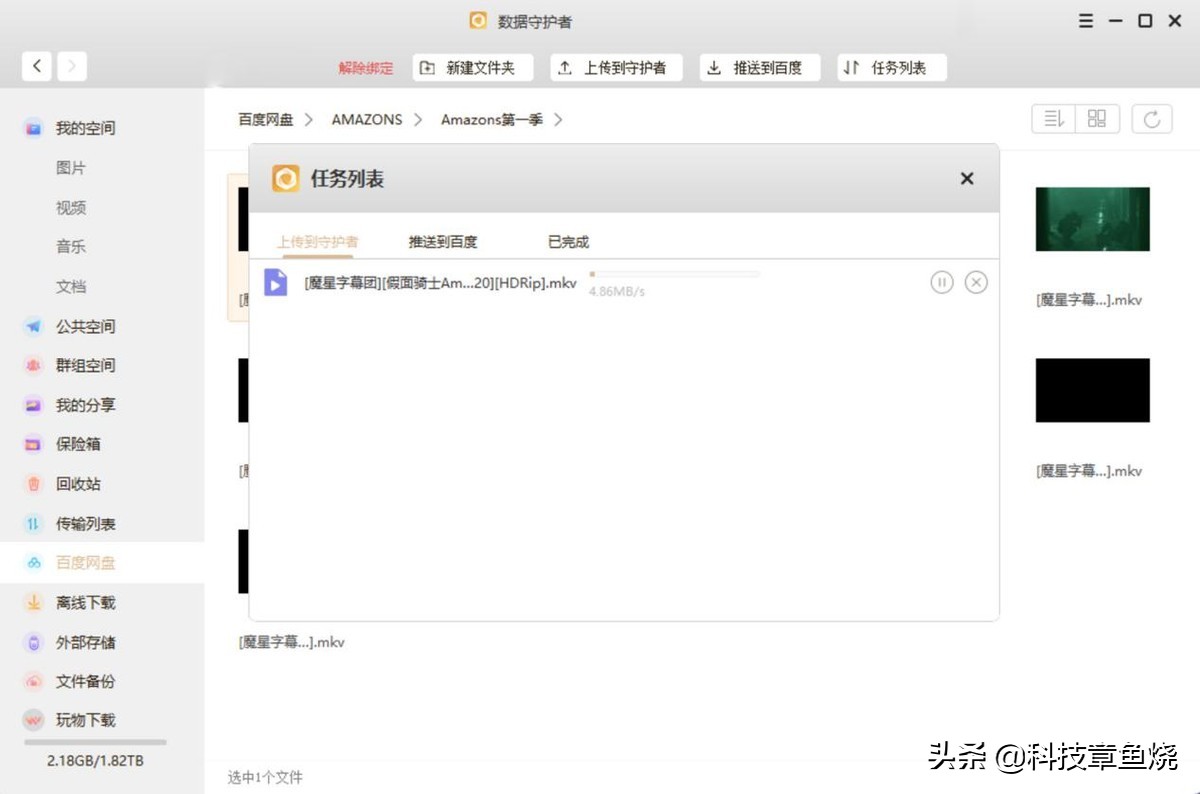Image resolution: width=1200 pixels, height=794 pixels.
Task: Switch to list view layout
Action: pyautogui.click(x=1053, y=118)
